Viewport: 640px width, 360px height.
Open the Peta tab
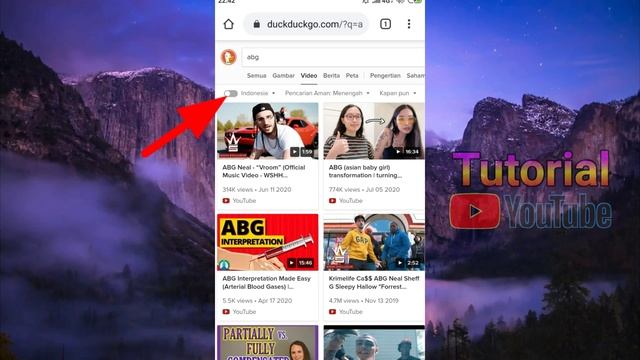point(352,76)
